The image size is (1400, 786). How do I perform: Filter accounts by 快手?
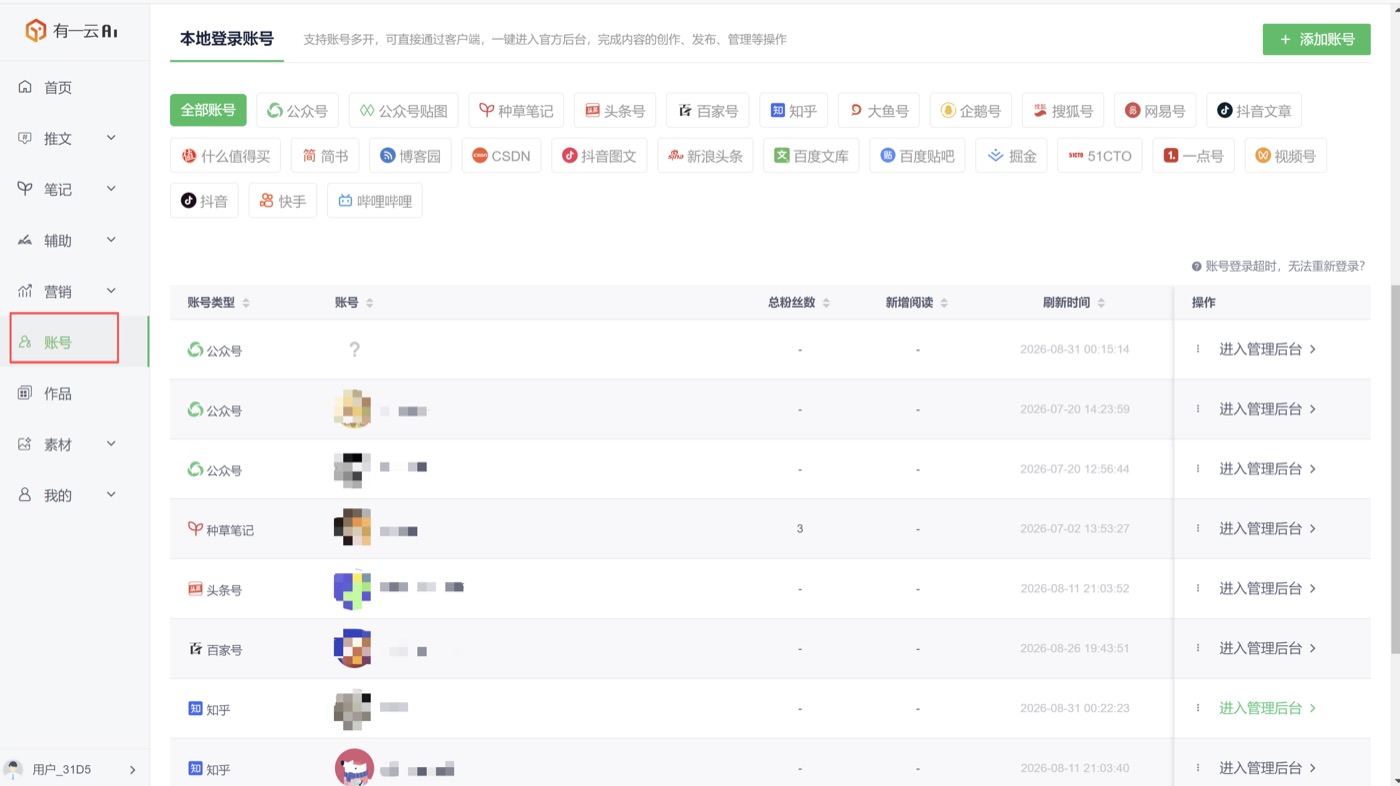click(283, 201)
